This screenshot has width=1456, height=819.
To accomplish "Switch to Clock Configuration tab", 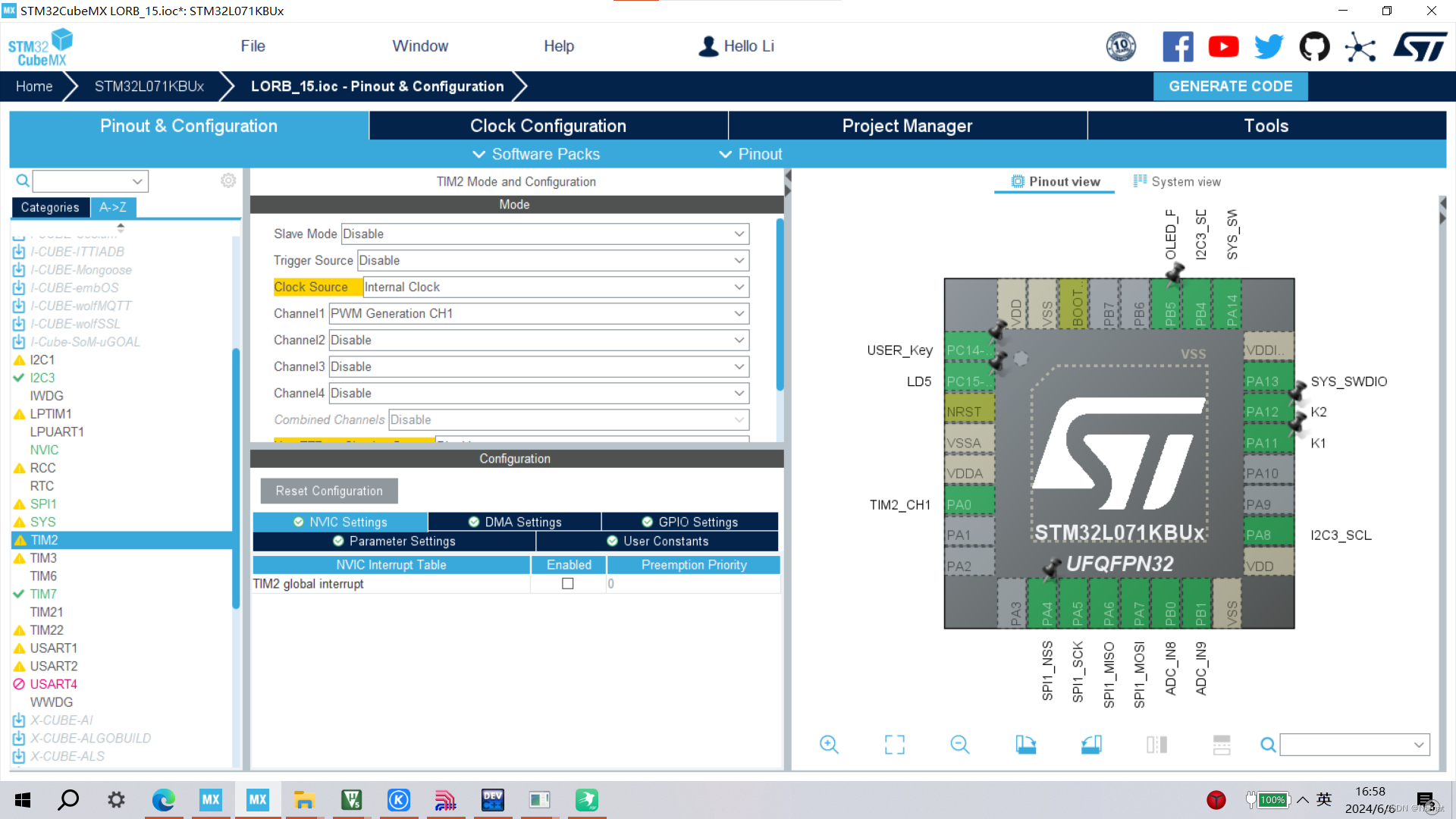I will pyautogui.click(x=548, y=126).
